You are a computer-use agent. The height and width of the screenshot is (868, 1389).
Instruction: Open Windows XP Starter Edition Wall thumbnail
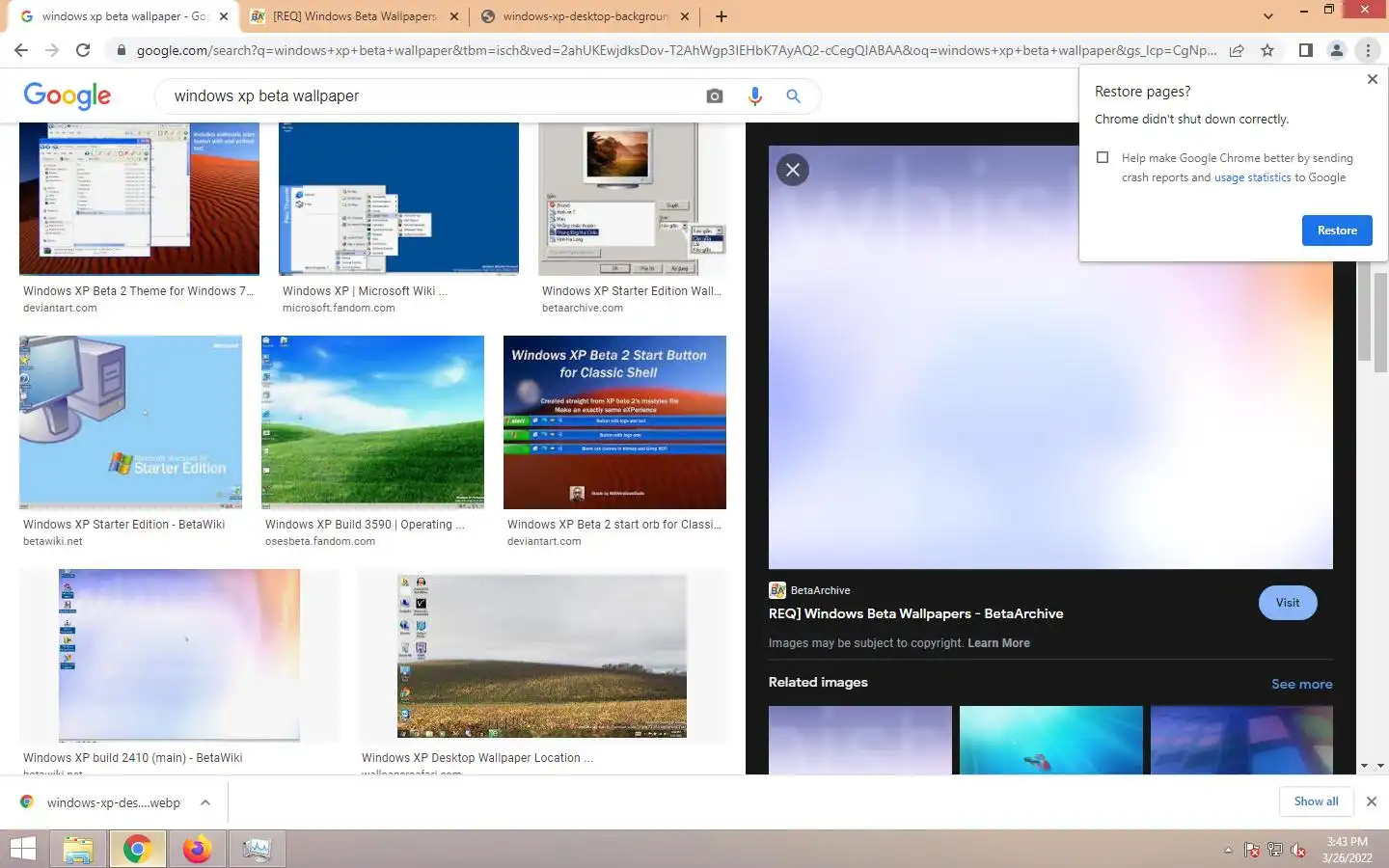pyautogui.click(x=632, y=199)
